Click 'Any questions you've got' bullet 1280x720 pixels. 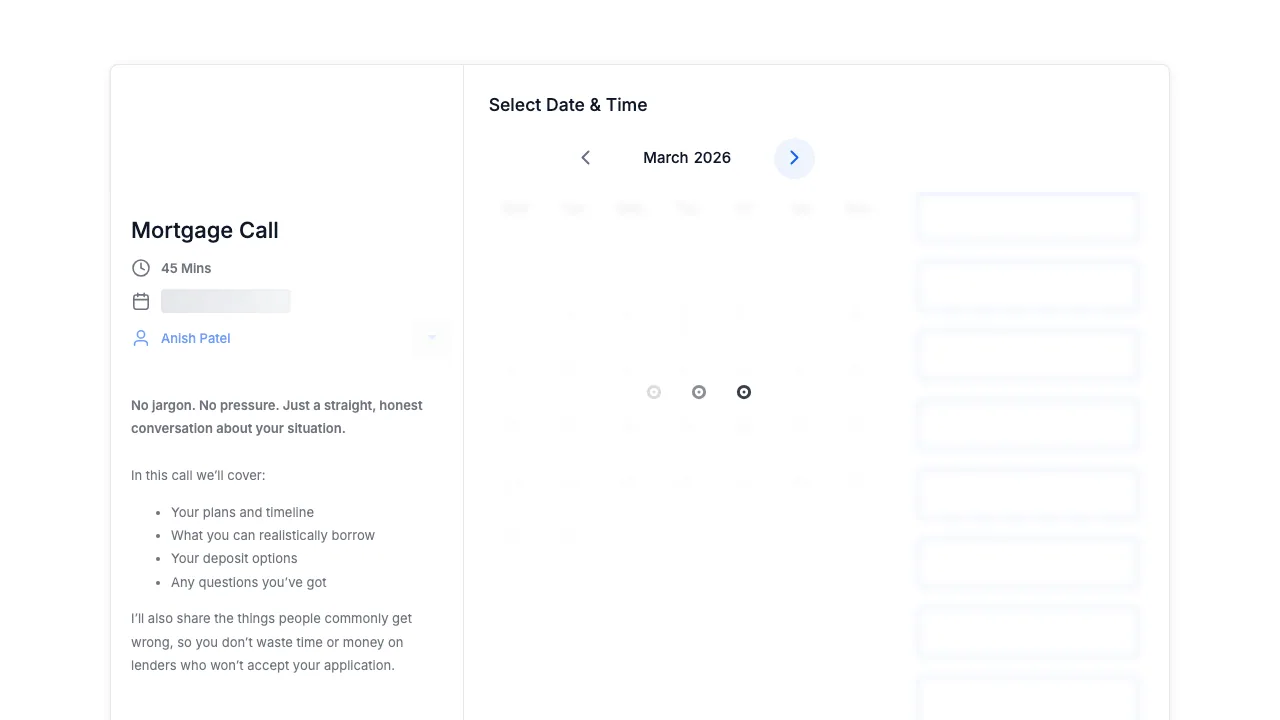point(249,582)
